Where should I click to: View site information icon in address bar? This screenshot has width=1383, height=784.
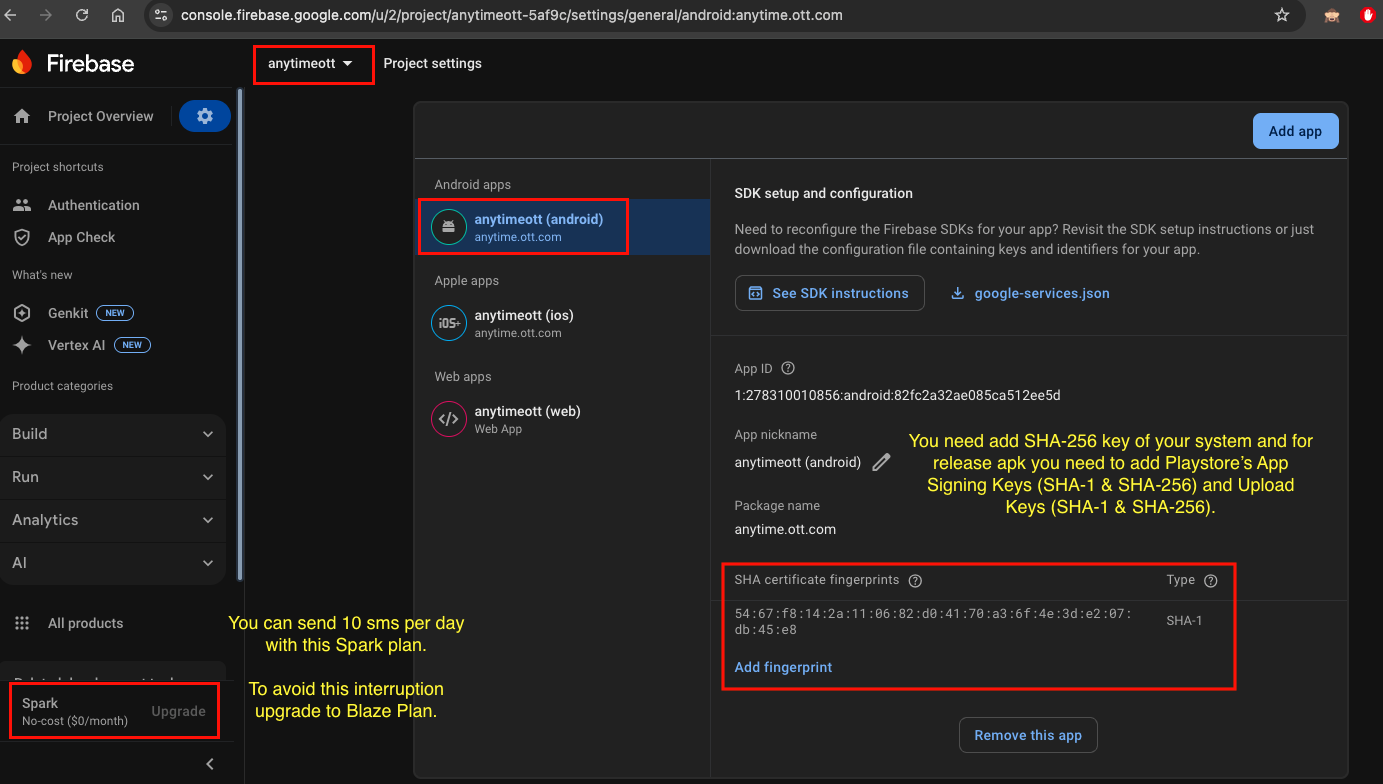tap(161, 15)
